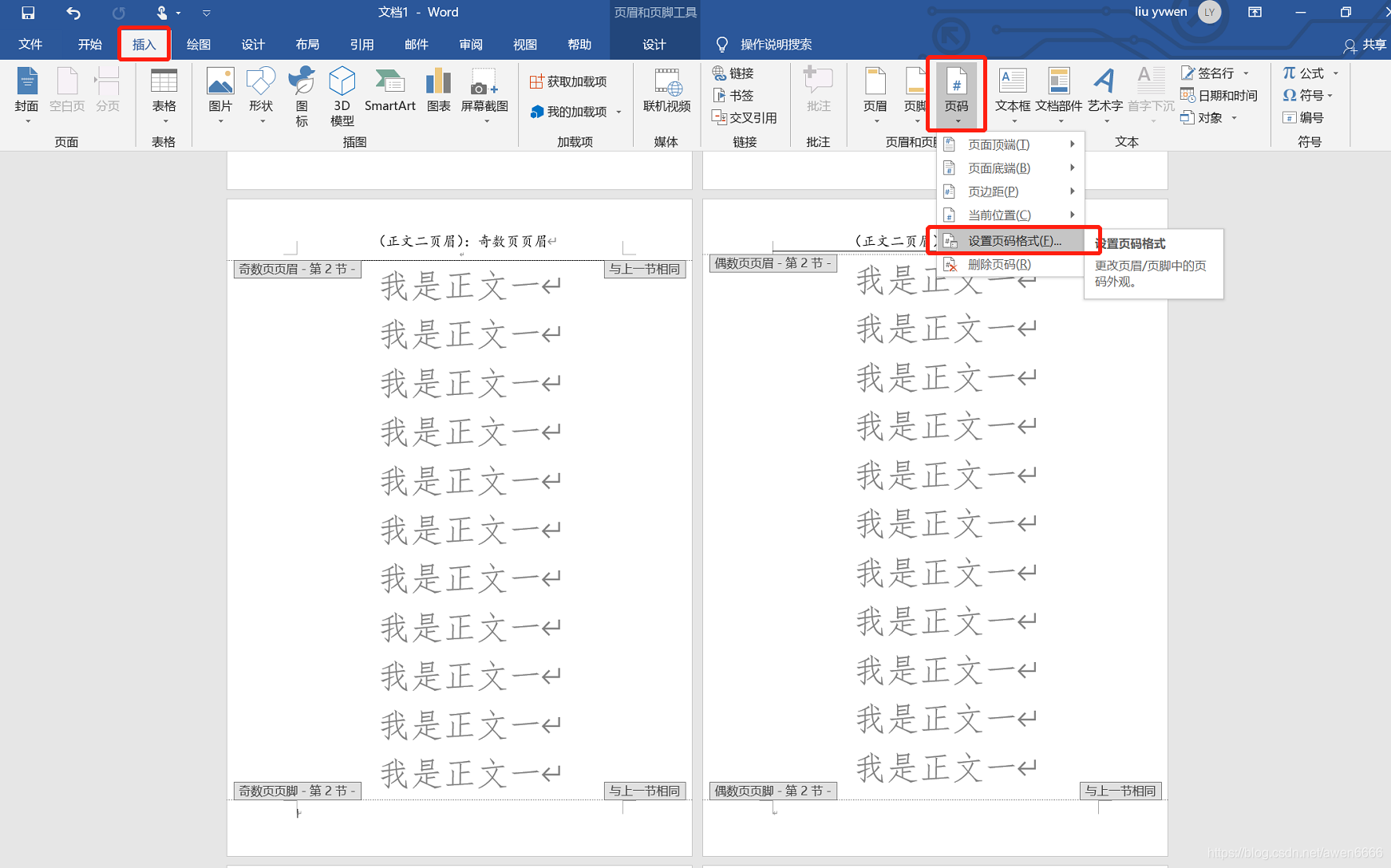
Task: Open ribbon display options button
Action: click(x=1255, y=12)
